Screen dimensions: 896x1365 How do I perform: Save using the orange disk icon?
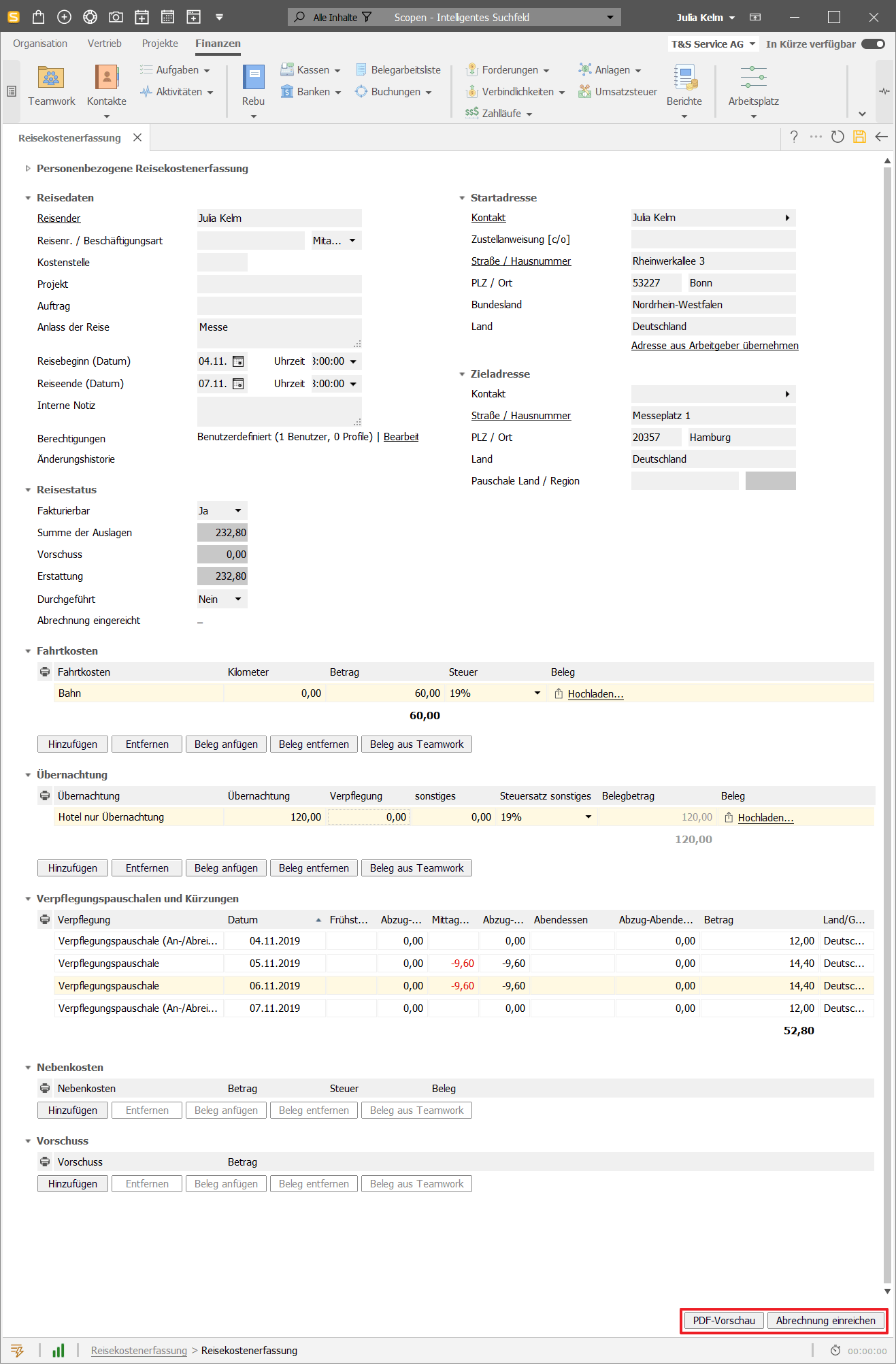859,137
